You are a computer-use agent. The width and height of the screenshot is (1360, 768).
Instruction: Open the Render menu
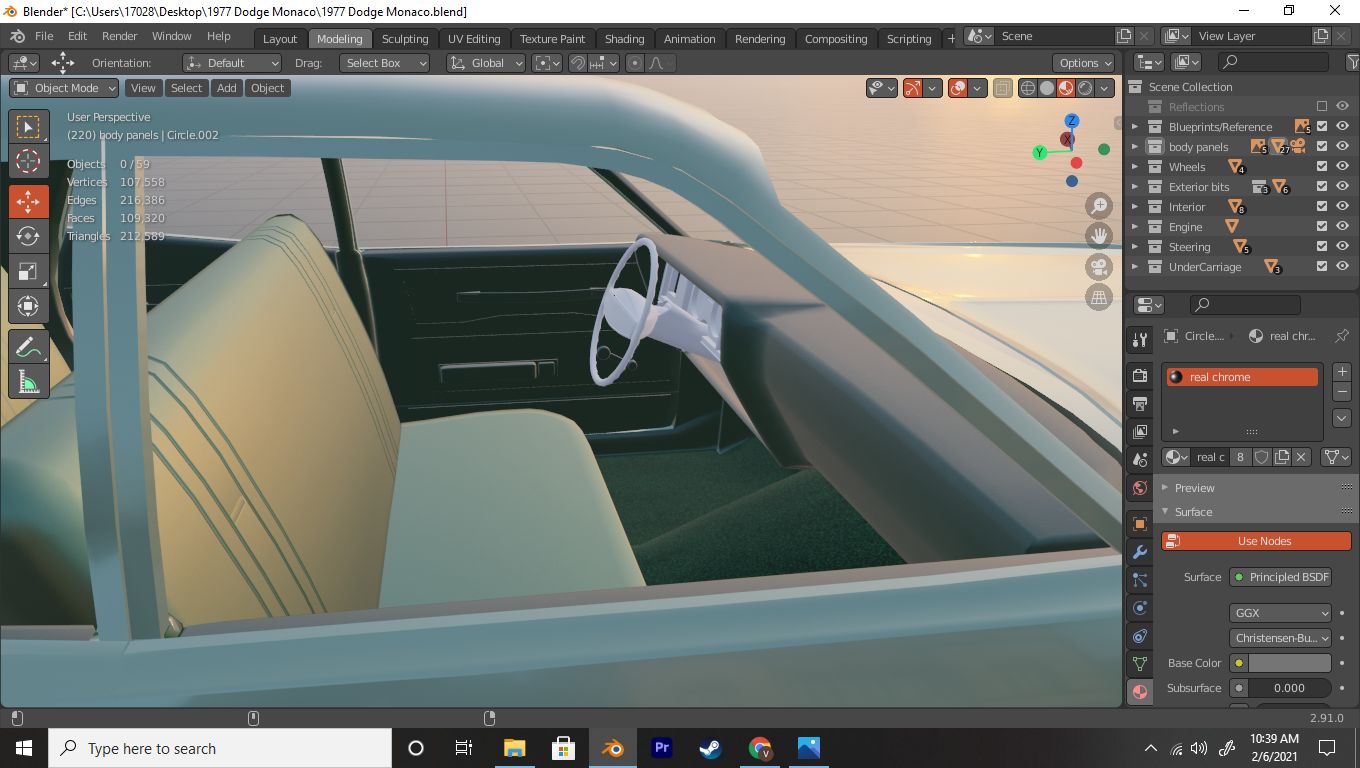point(120,36)
